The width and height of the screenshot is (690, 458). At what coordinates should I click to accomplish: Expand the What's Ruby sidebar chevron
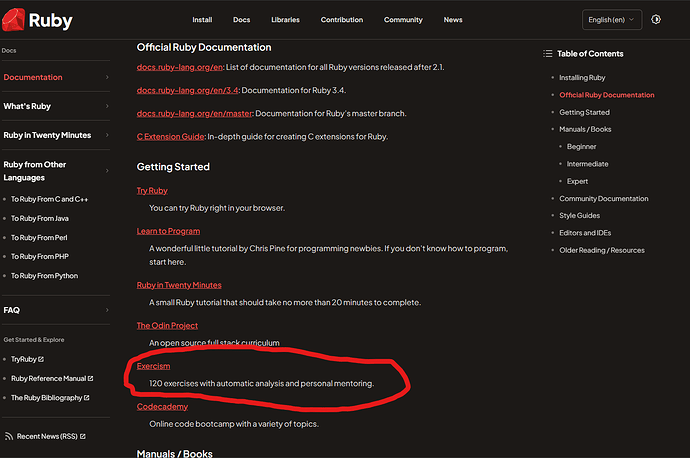point(107,106)
